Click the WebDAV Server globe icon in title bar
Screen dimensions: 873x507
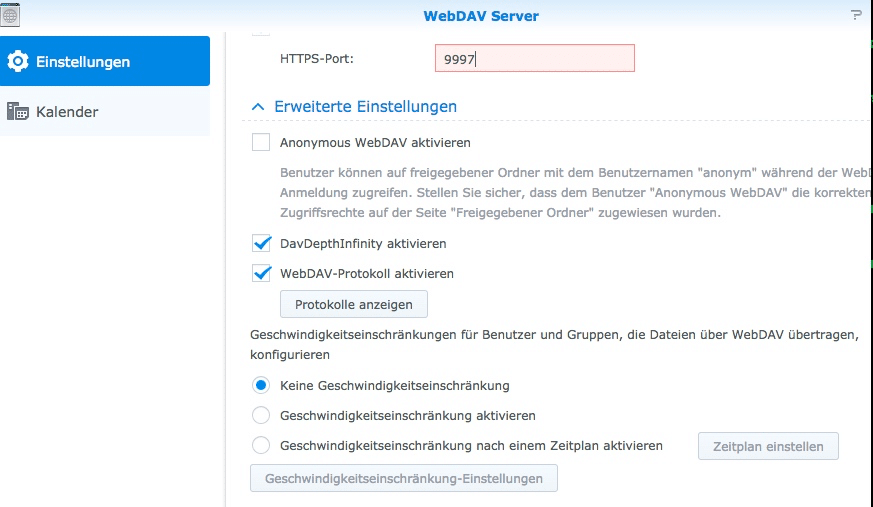click(11, 14)
